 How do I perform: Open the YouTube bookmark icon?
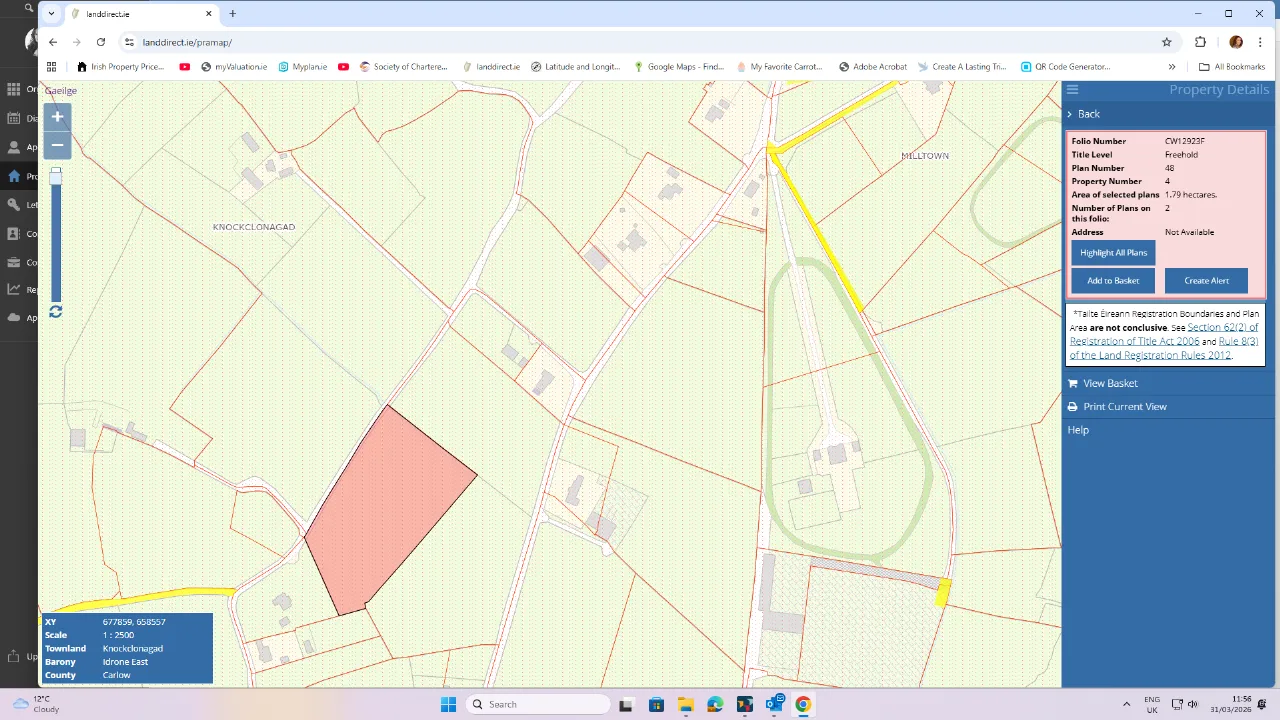click(x=184, y=66)
